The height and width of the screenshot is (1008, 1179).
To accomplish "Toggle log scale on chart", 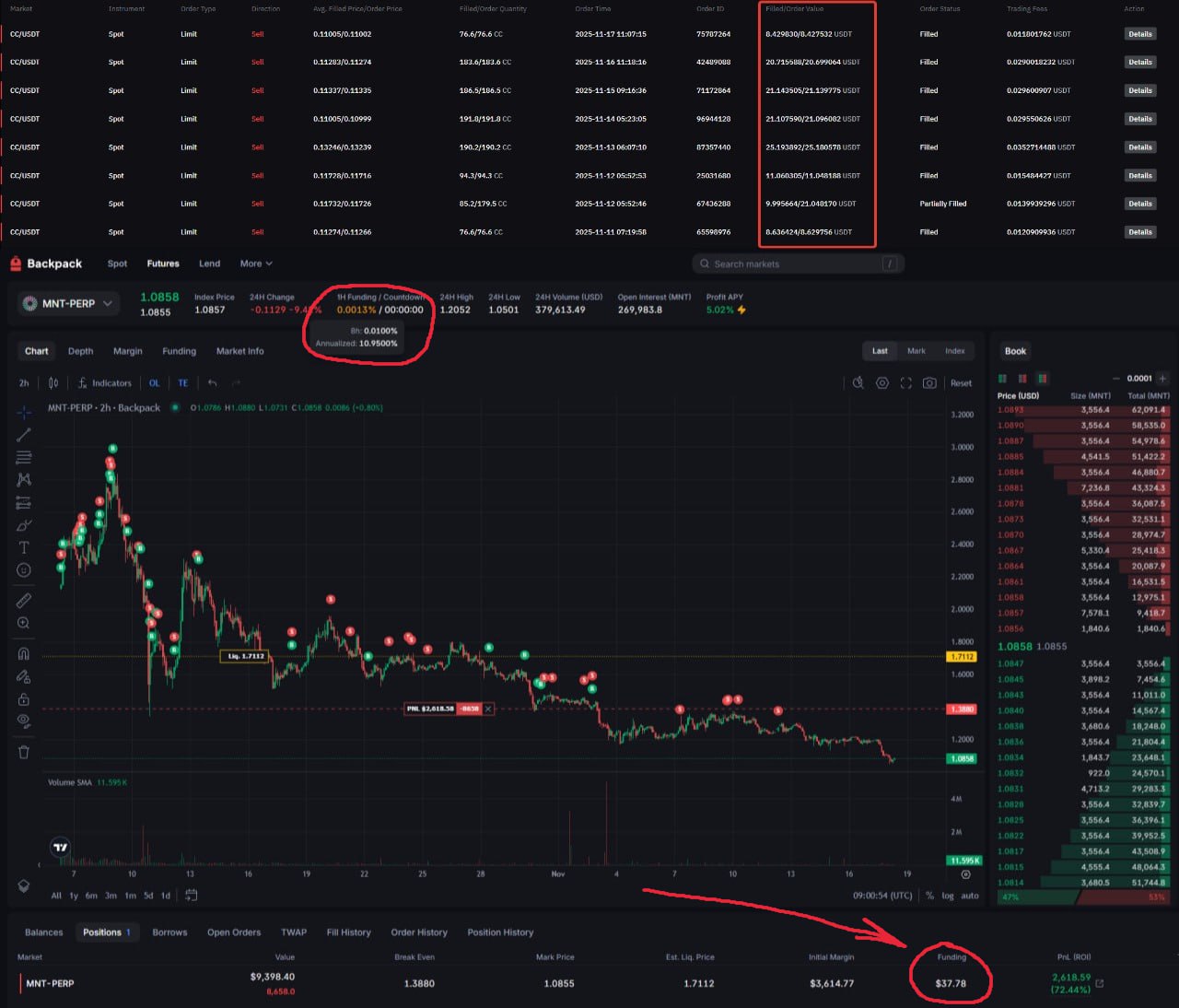I will click(x=948, y=896).
